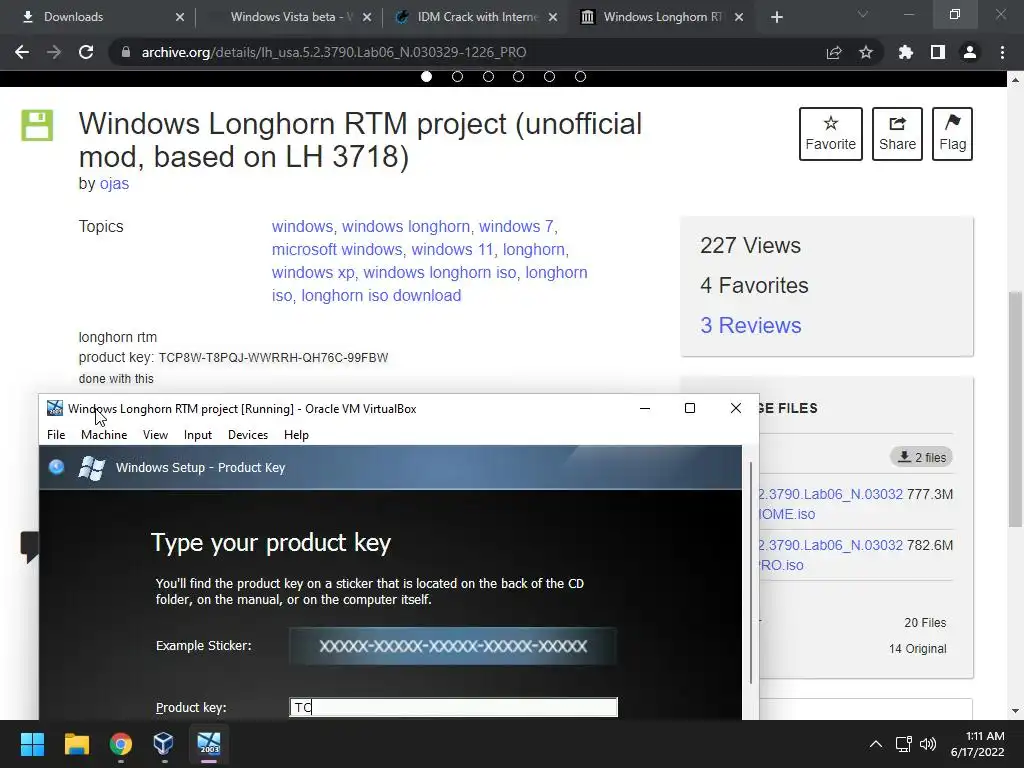Click the address bar URL
Viewport: 1024px width, 768px height.
334,52
